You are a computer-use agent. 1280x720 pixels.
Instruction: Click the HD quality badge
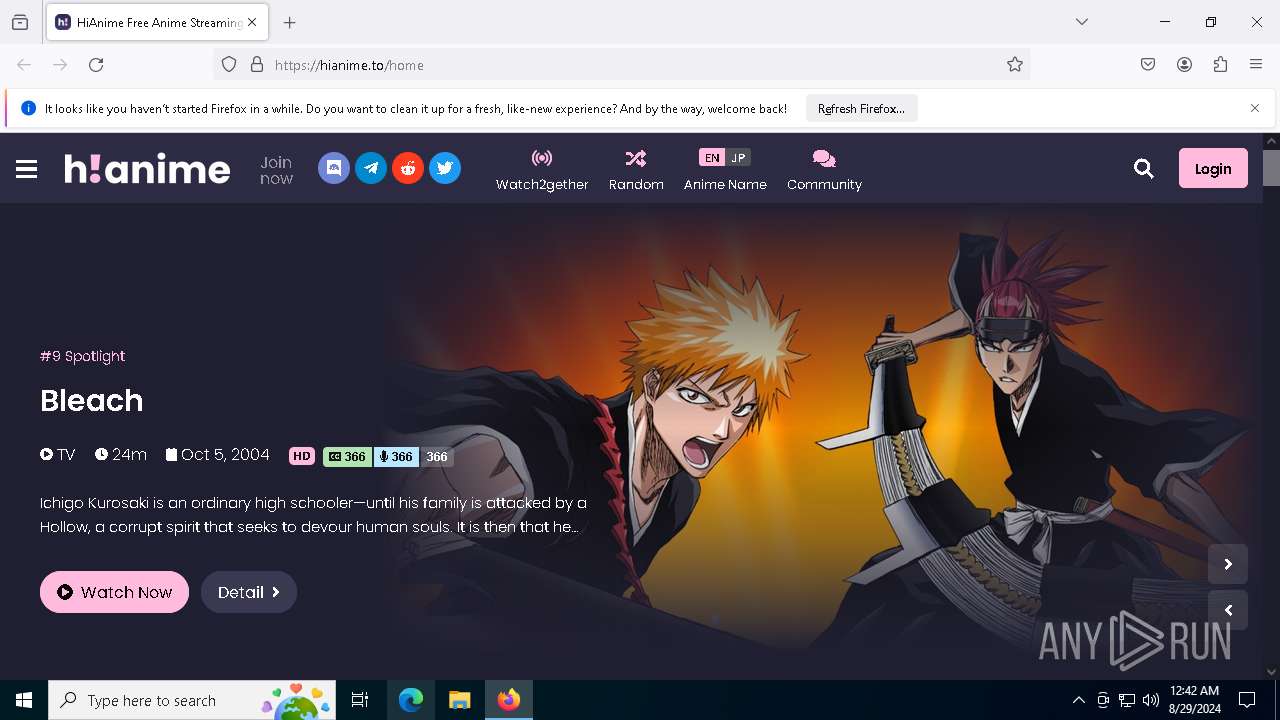coord(302,456)
